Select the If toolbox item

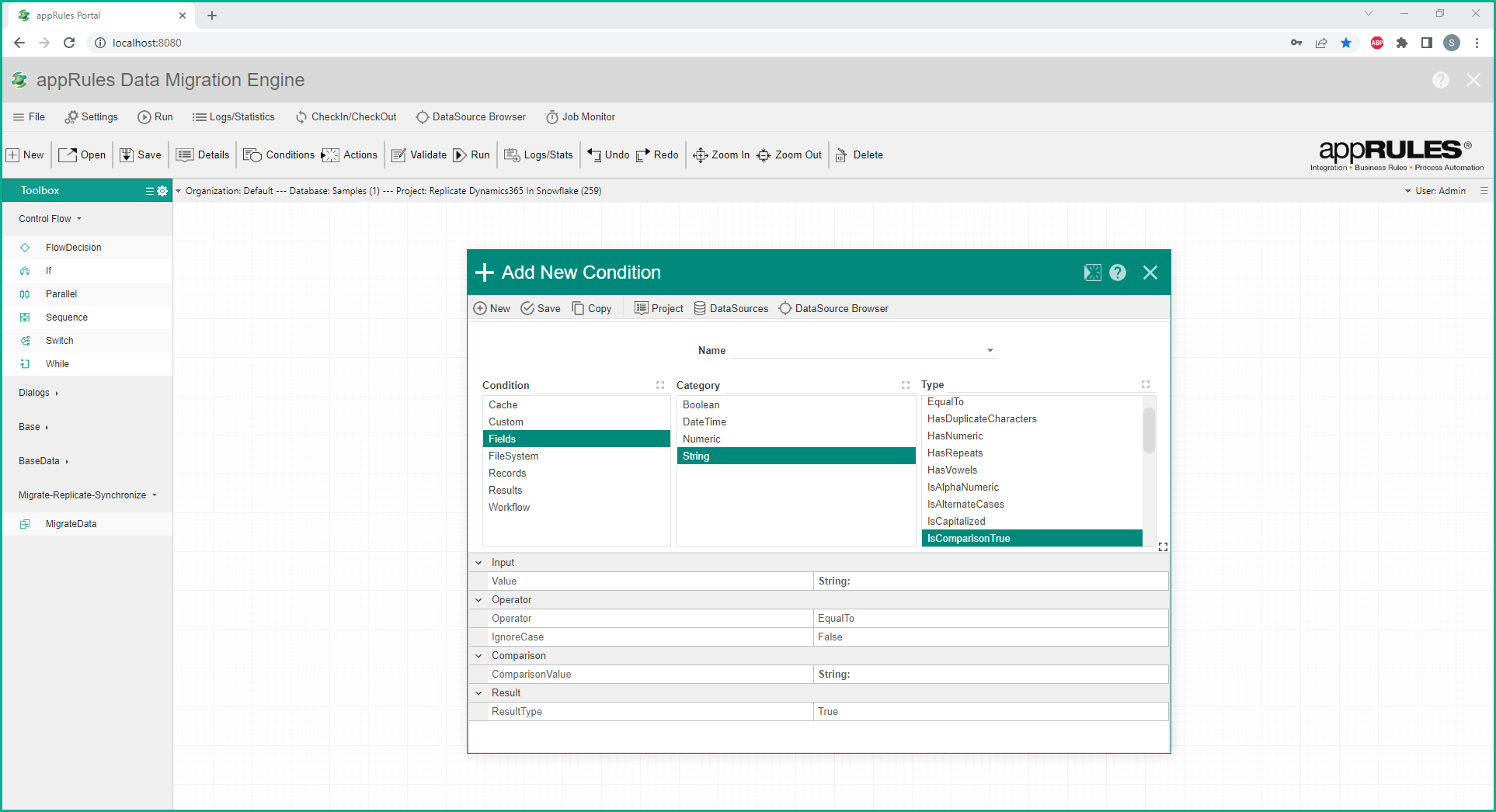pyautogui.click(x=87, y=271)
